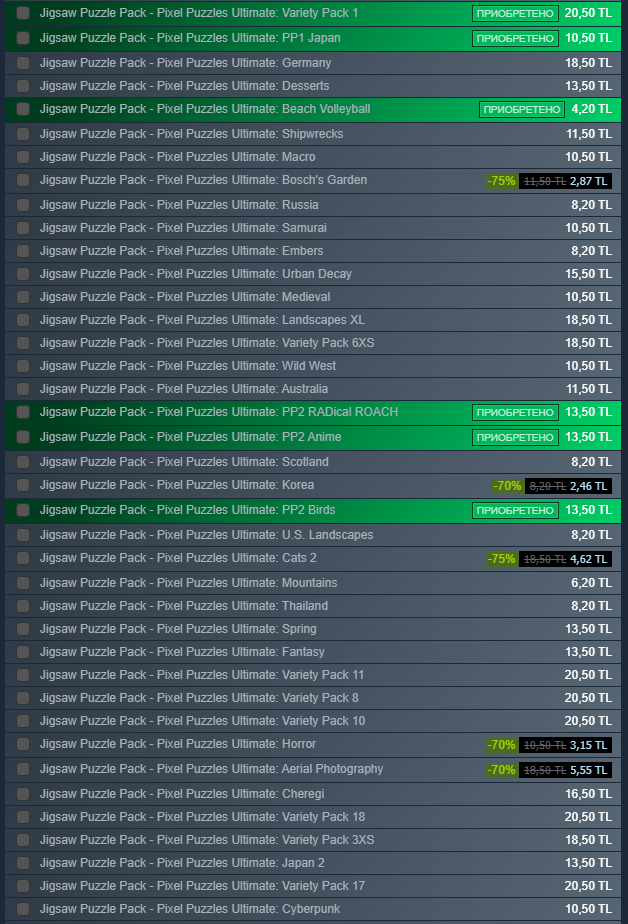Tick the Cyberpunk pack checkbox
The height and width of the screenshot is (924, 628).
(x=23, y=908)
